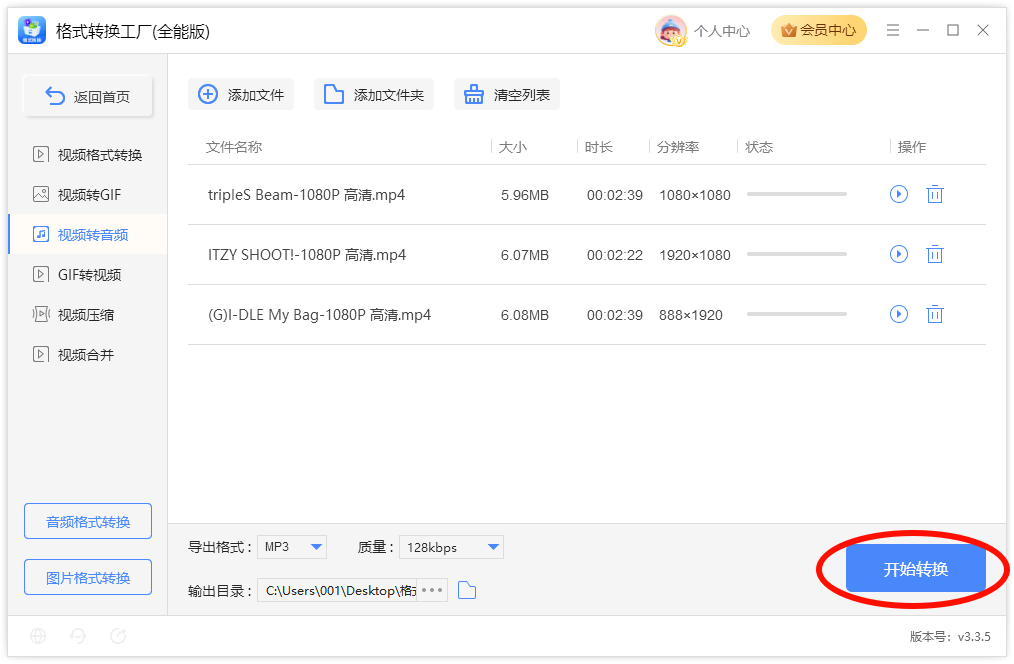Click progress bar of (G)I-DLE My Bag row

coord(797,314)
